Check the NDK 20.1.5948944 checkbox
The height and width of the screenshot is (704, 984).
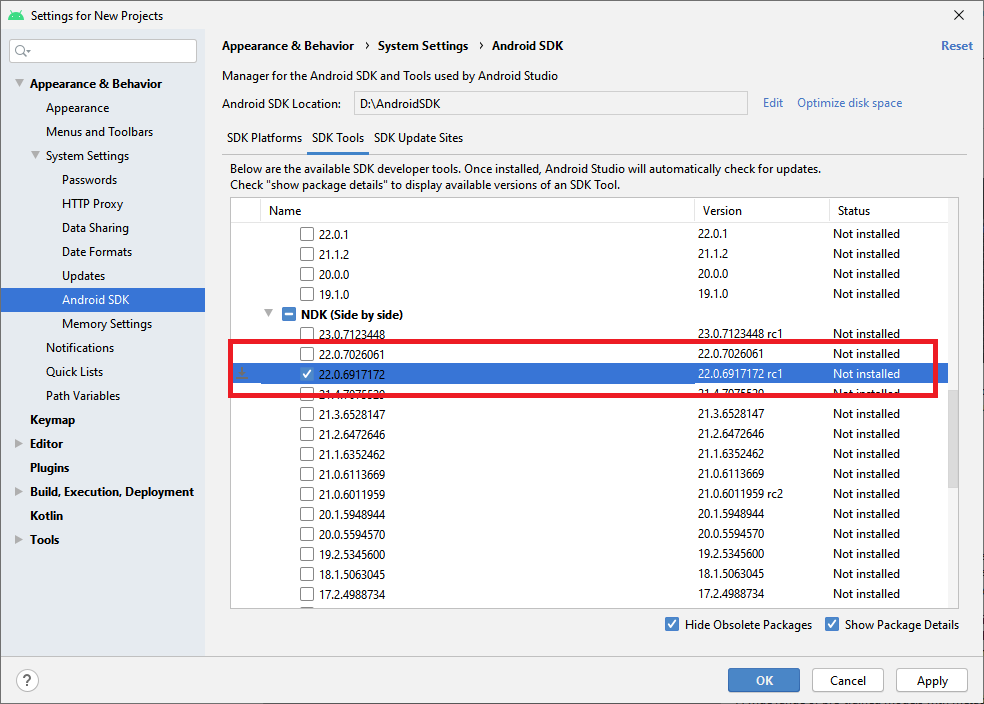307,514
